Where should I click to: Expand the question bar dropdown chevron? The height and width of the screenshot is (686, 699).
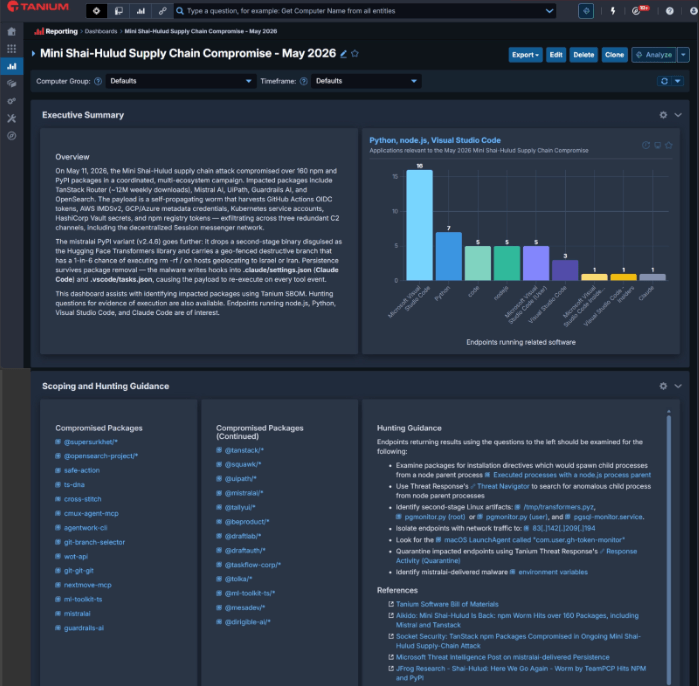[549, 11]
